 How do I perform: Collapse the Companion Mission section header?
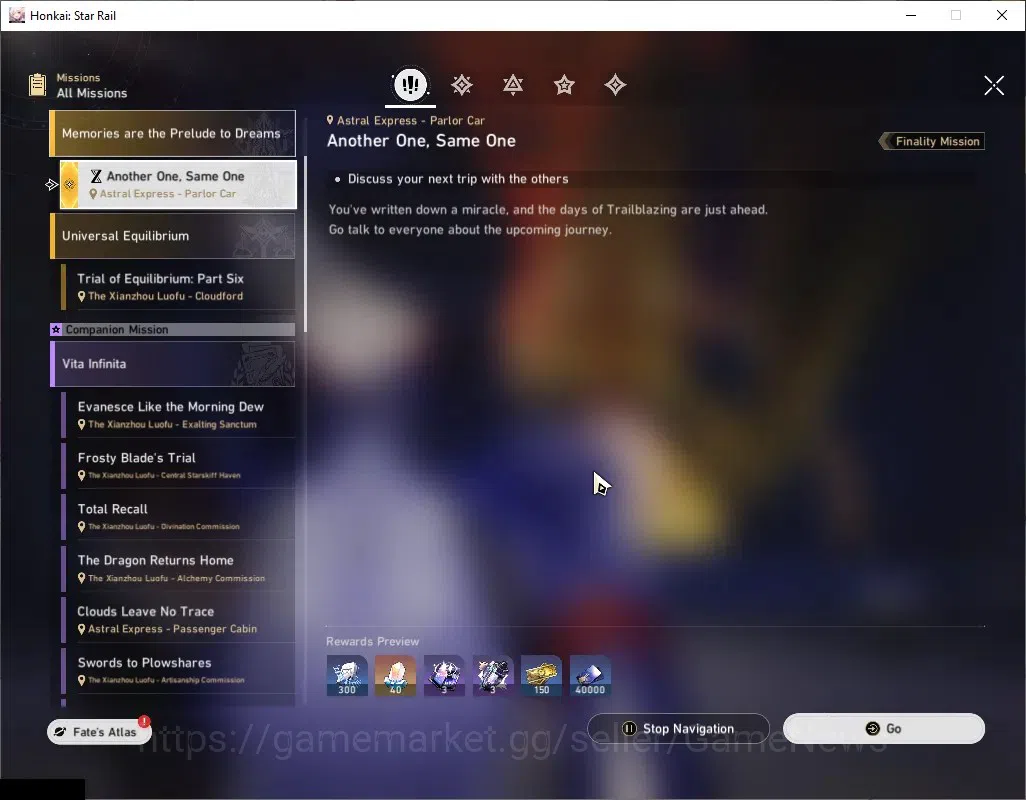click(x=173, y=330)
